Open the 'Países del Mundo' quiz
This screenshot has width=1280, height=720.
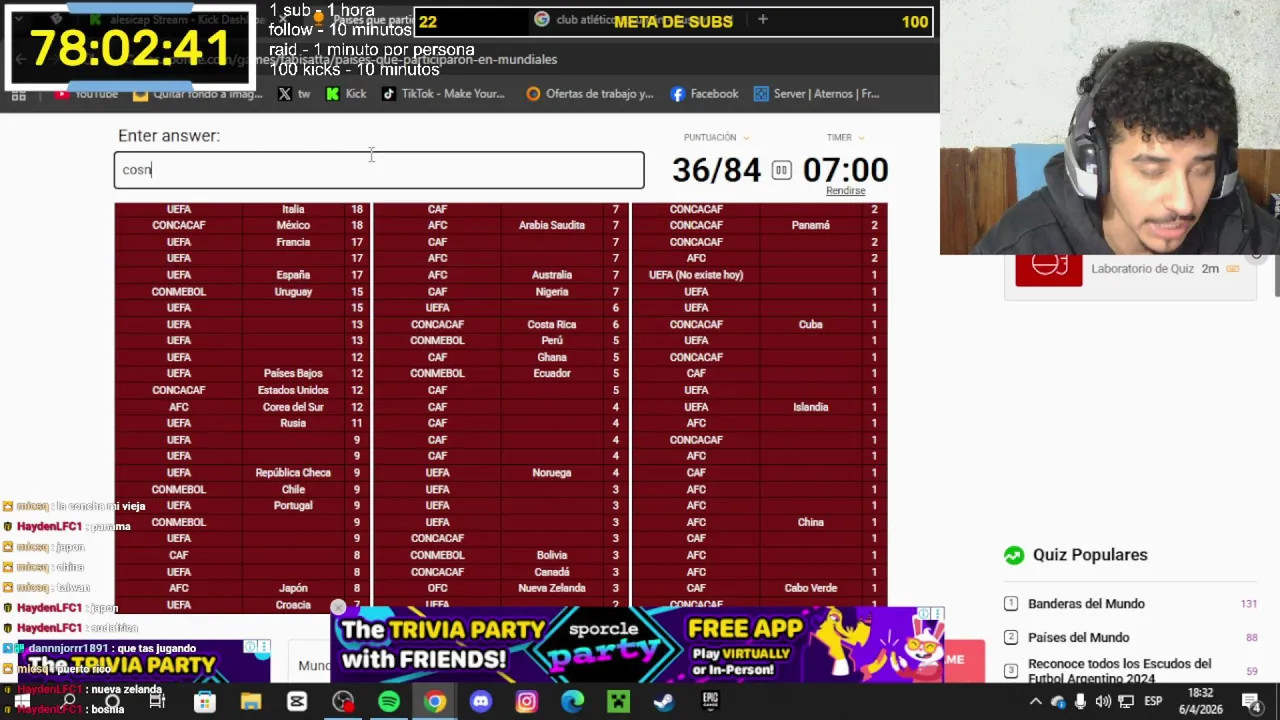coord(1078,638)
